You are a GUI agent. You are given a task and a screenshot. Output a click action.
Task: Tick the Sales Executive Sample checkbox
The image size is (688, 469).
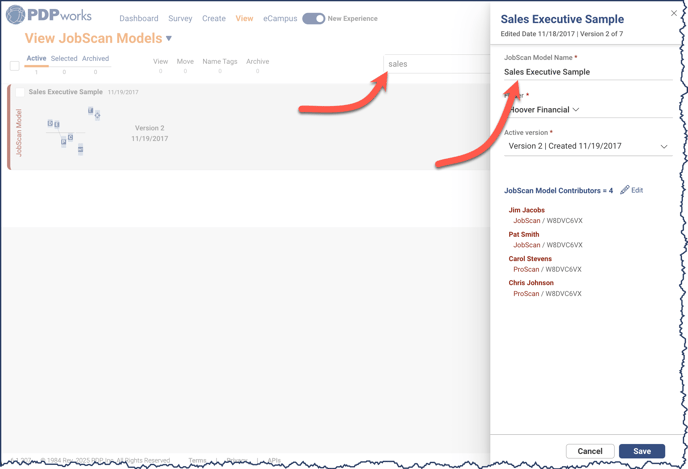tap(20, 92)
